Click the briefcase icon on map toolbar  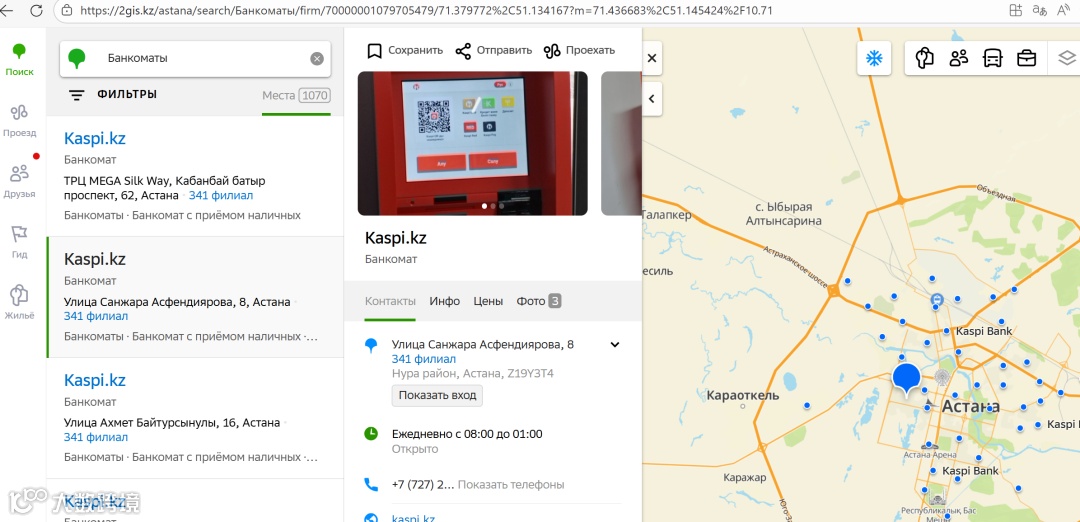1026,59
